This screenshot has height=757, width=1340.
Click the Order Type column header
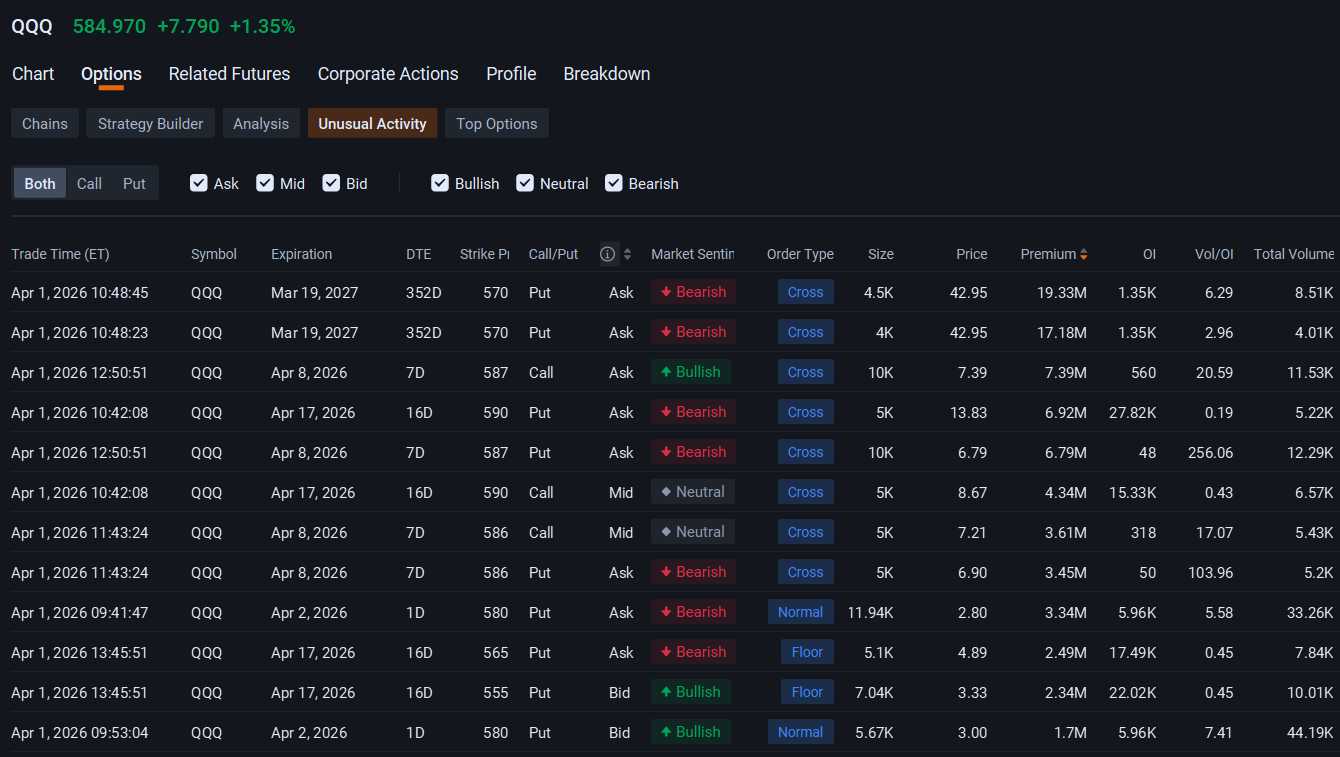[800, 254]
